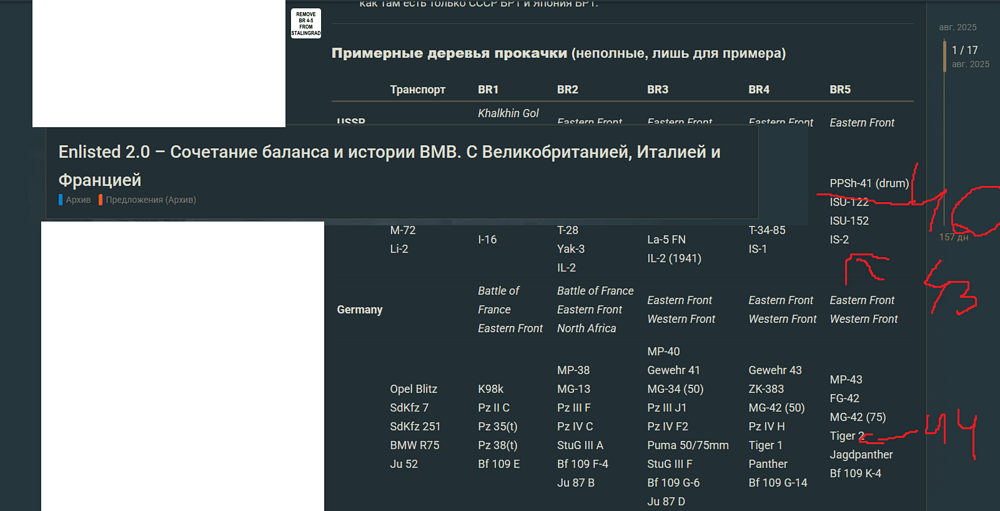Open the blue 'Архив' category badge
The width and height of the screenshot is (1000, 511).
pyautogui.click(x=75, y=200)
